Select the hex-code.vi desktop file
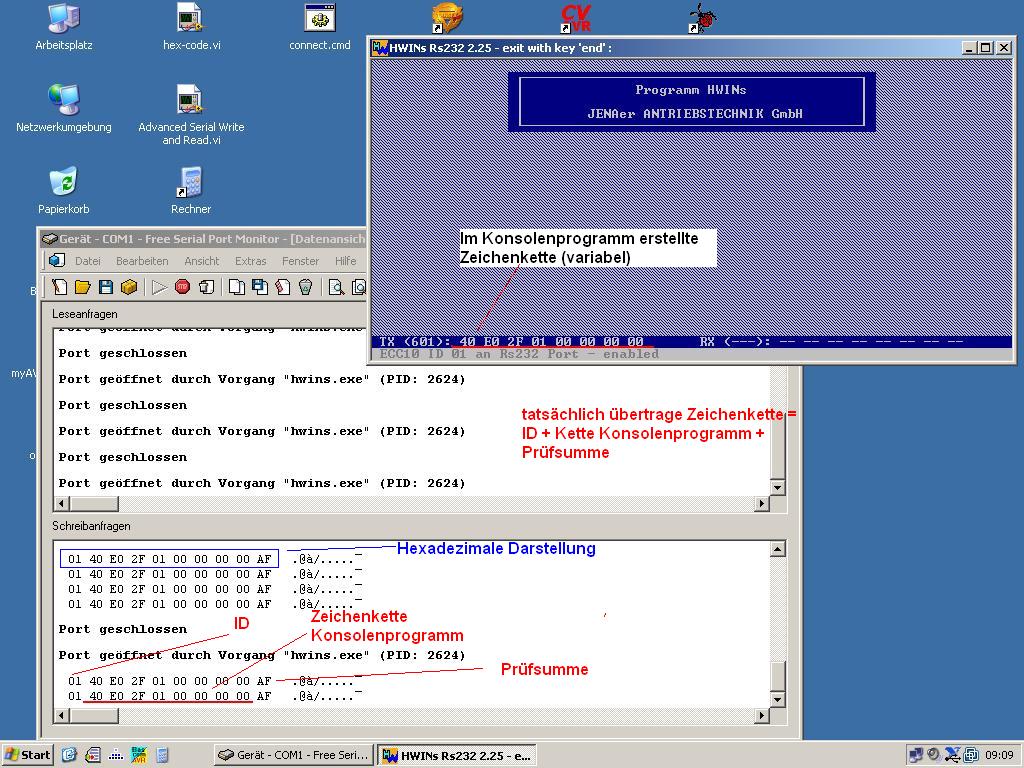The image size is (1024, 768). tap(191, 27)
